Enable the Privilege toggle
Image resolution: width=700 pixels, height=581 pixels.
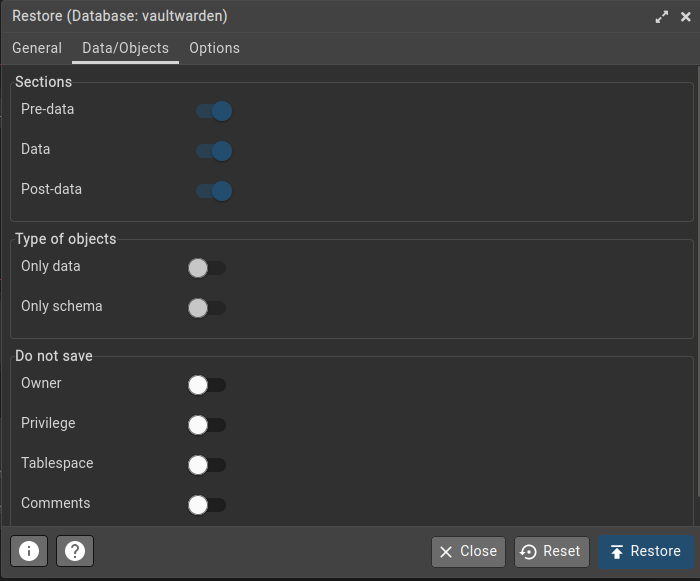click(207, 425)
